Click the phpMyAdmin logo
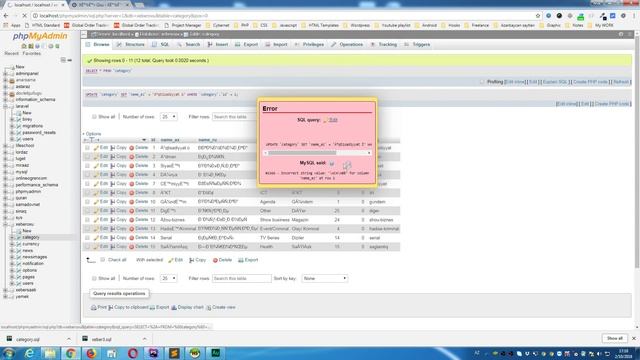This screenshot has width=640, height=360. (x=40, y=36)
